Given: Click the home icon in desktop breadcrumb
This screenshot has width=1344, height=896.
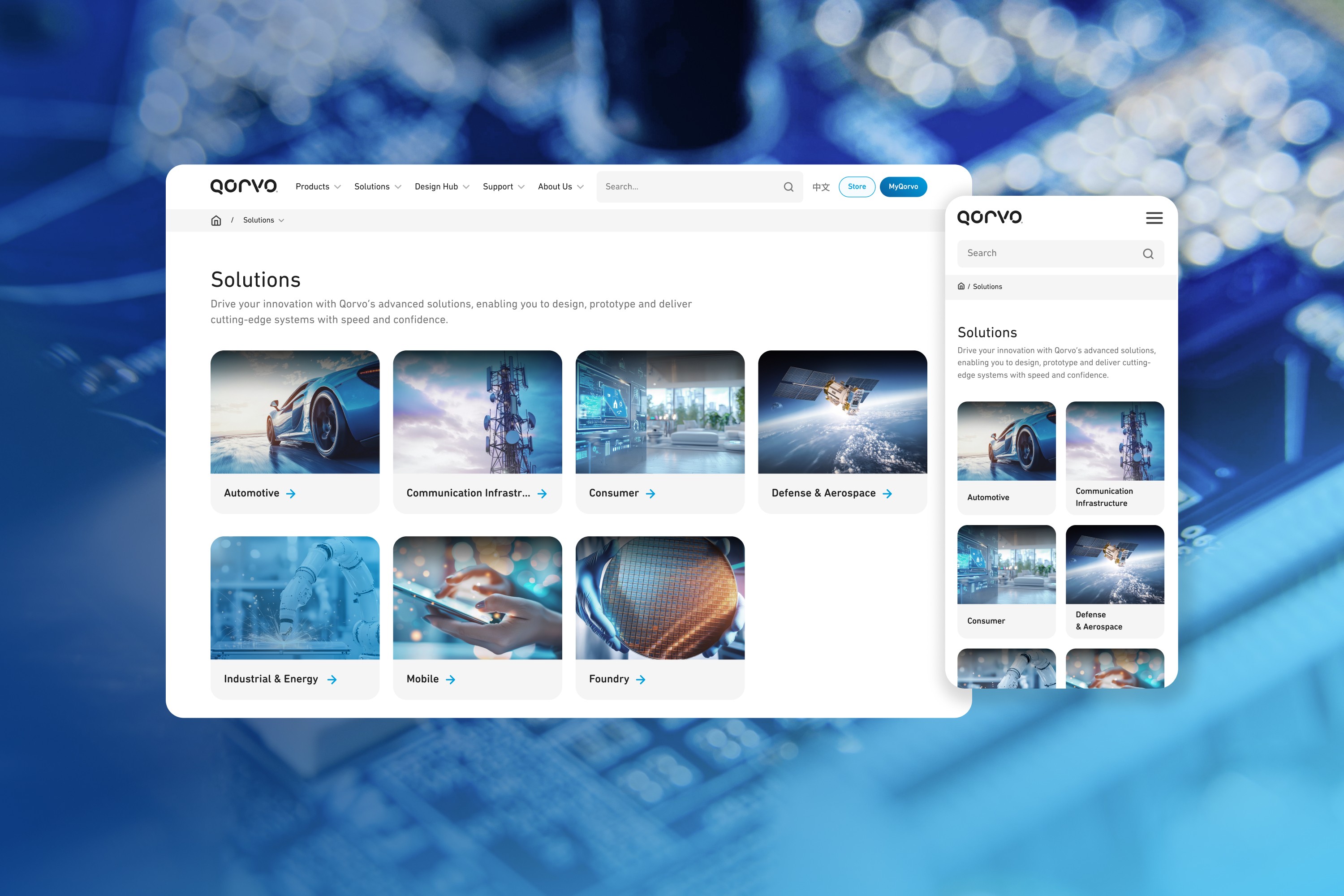Looking at the screenshot, I should coord(216,220).
